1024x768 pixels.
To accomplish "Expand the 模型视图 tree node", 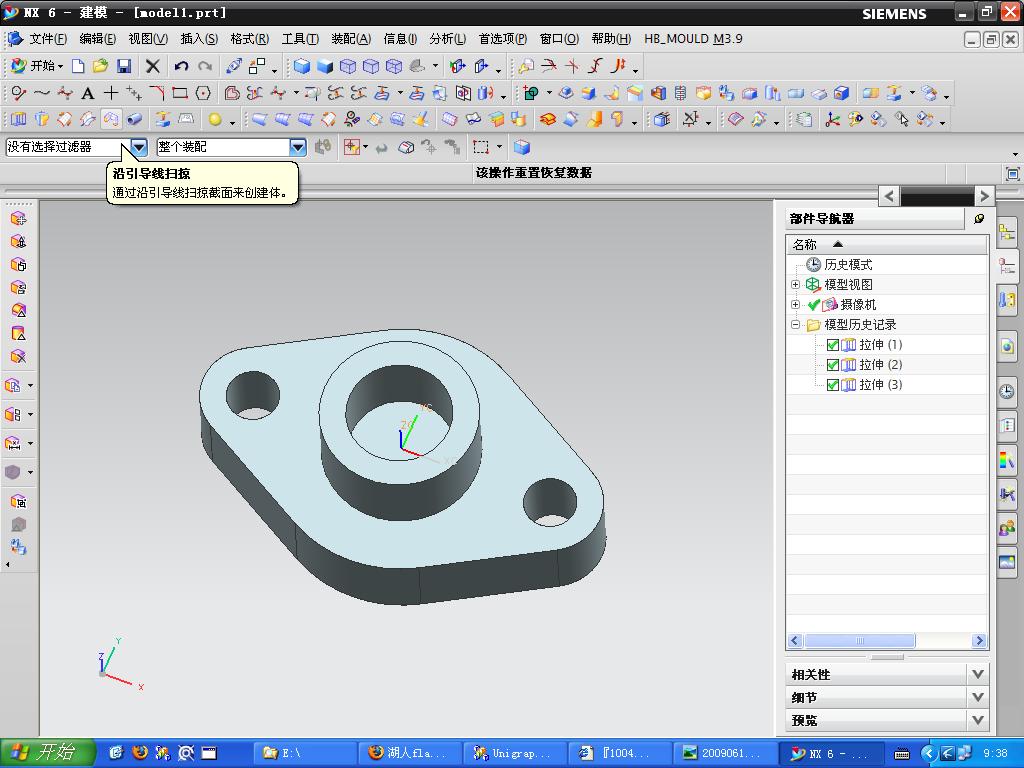I will pyautogui.click(x=795, y=285).
